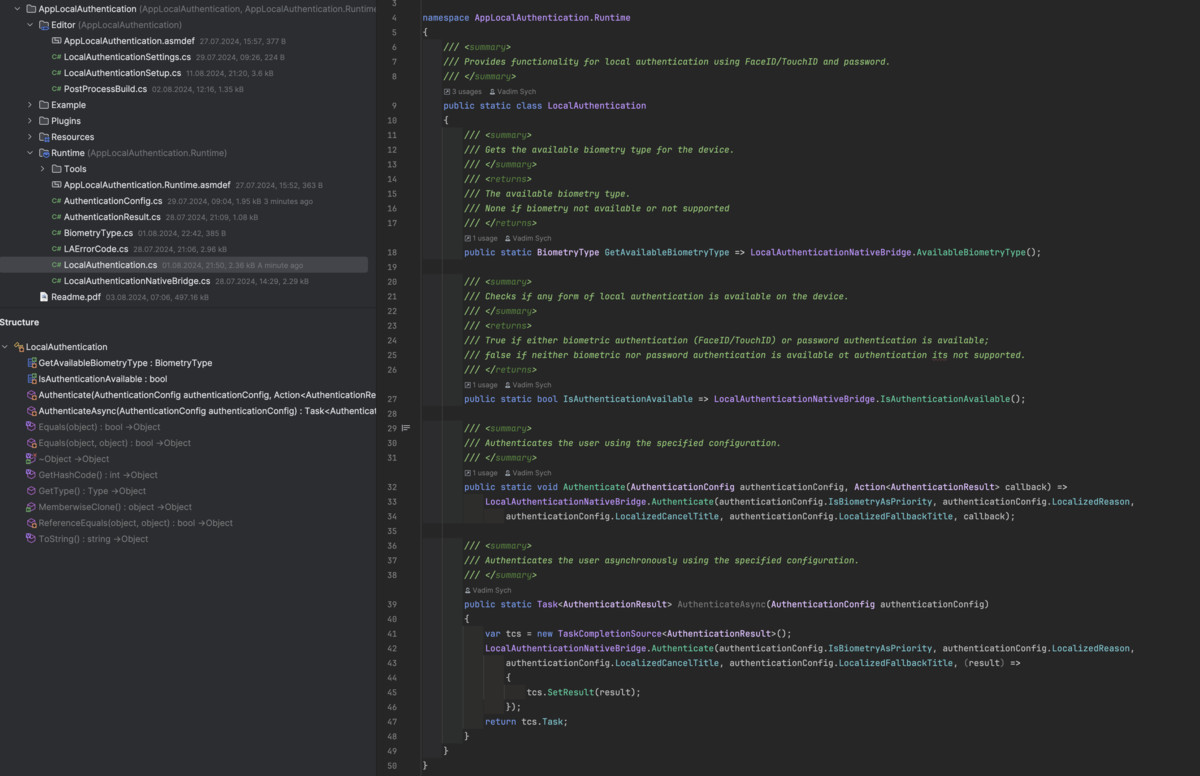The height and width of the screenshot is (776, 1200).
Task: Click the destructor icon beside ~Object
Action: [31, 459]
